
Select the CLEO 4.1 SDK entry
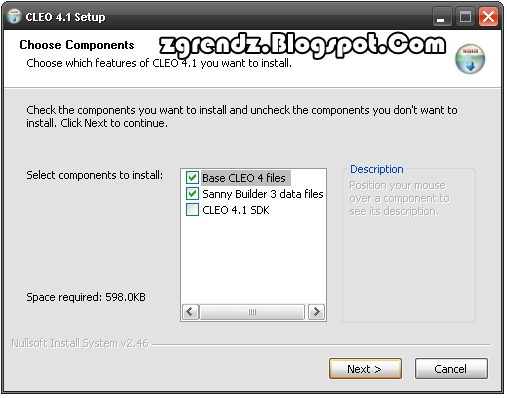[236, 210]
